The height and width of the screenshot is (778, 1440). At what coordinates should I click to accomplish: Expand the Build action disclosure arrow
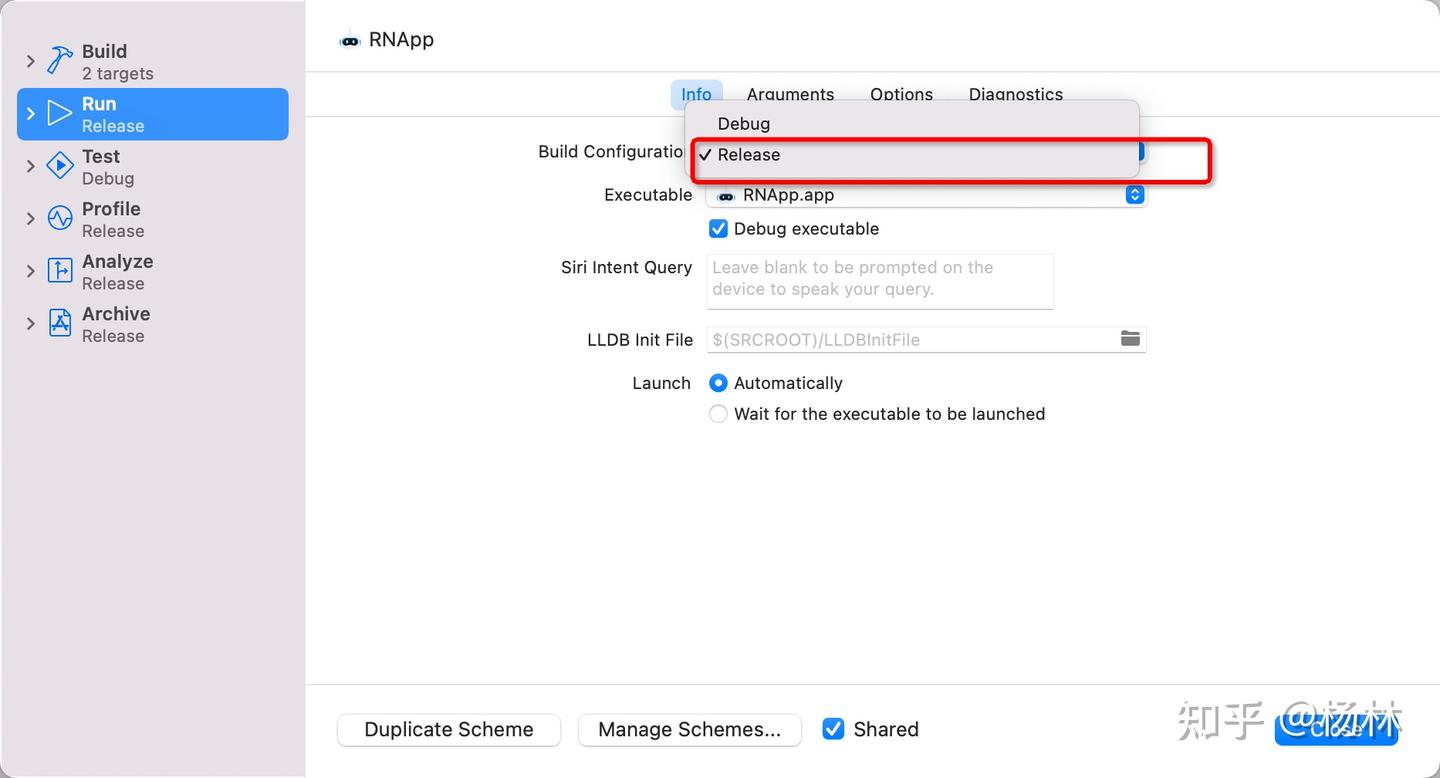(x=31, y=62)
